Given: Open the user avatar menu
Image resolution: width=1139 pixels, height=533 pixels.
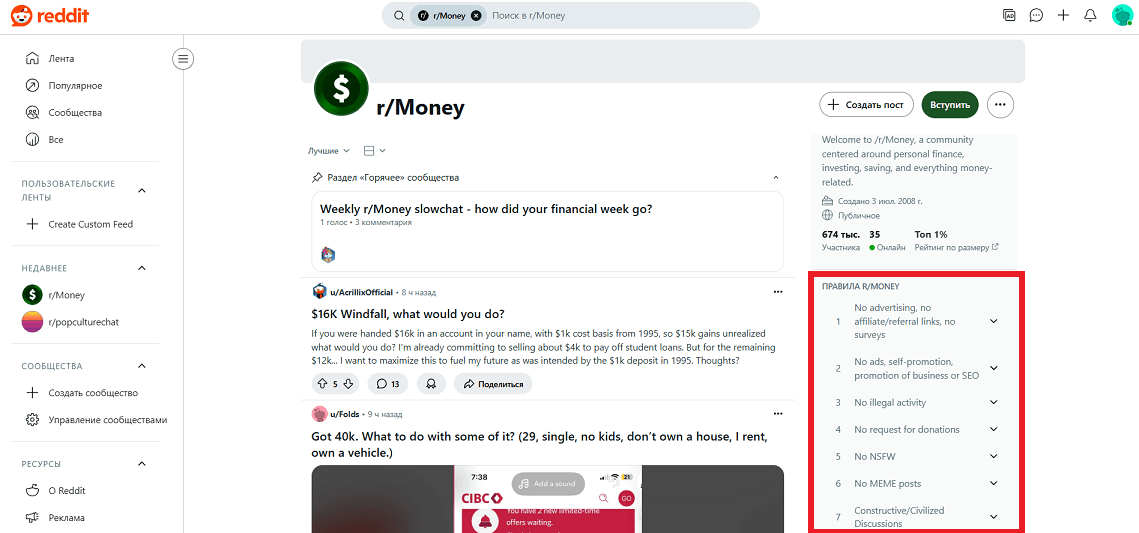Looking at the screenshot, I should [x=1122, y=15].
